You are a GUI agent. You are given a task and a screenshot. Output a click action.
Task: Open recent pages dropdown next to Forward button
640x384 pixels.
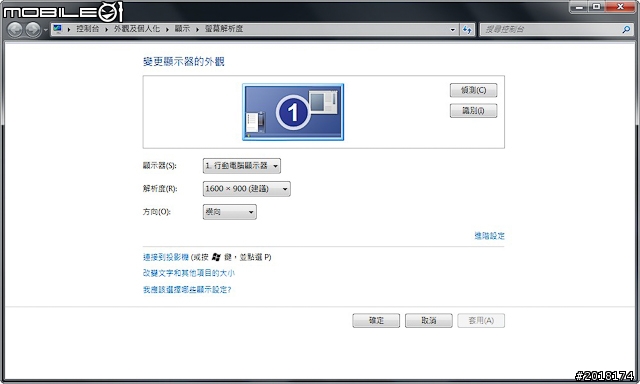tap(45, 29)
